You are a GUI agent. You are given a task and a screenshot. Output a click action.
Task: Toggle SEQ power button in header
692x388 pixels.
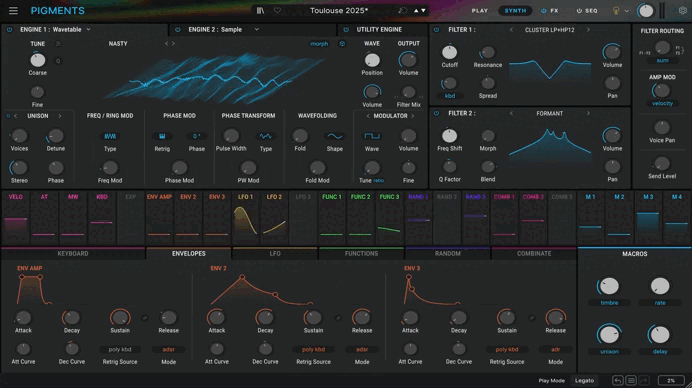[579, 11]
